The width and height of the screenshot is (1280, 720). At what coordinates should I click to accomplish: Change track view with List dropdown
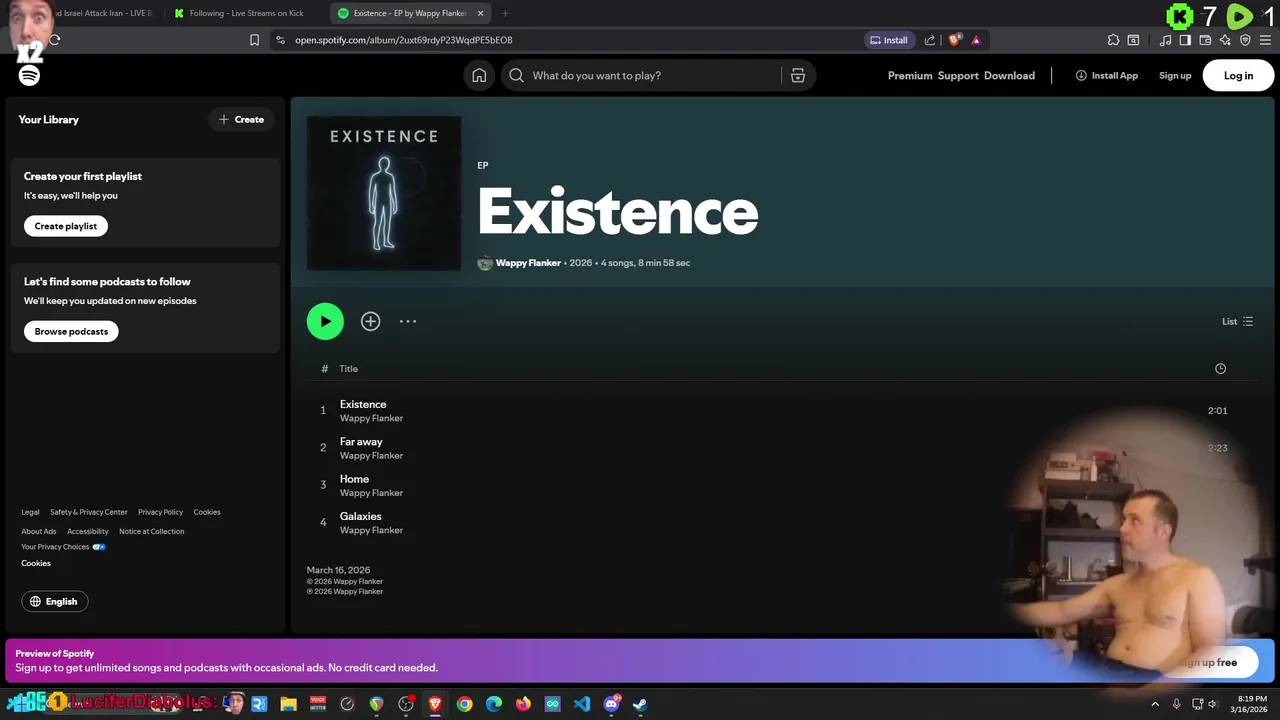tap(1237, 321)
